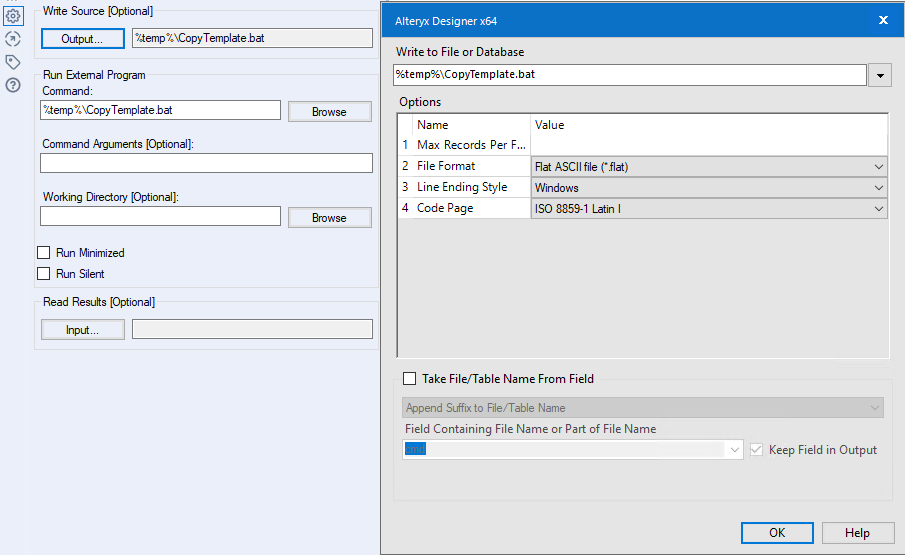Open the Annotation tag icon in sidebar

tap(13, 62)
